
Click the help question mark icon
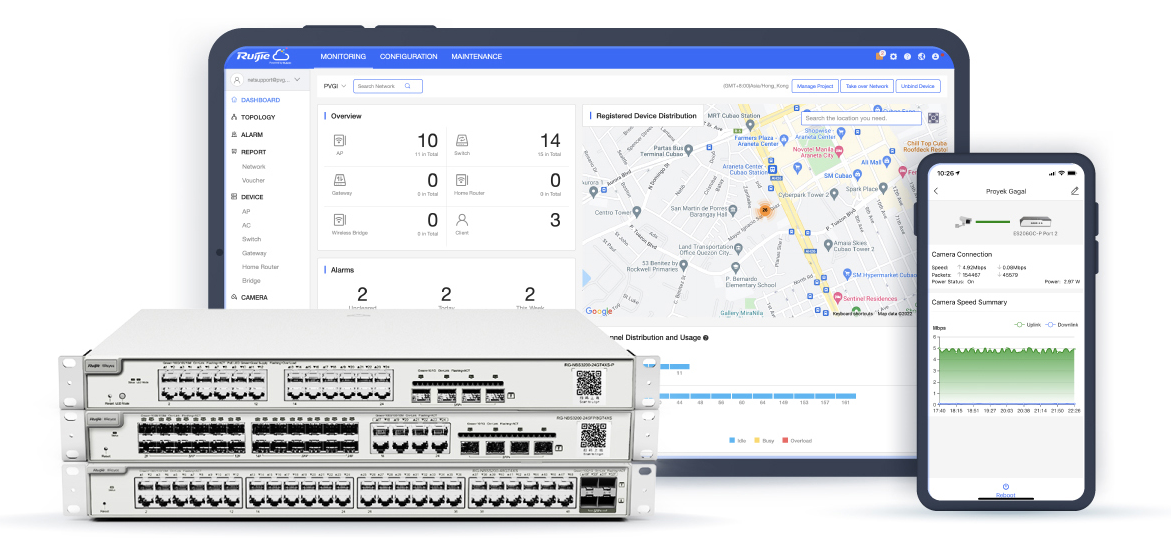(907, 57)
